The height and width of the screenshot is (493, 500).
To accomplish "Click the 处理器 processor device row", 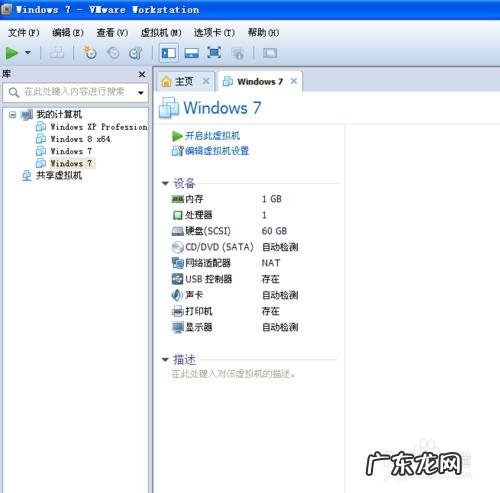I will (219, 215).
